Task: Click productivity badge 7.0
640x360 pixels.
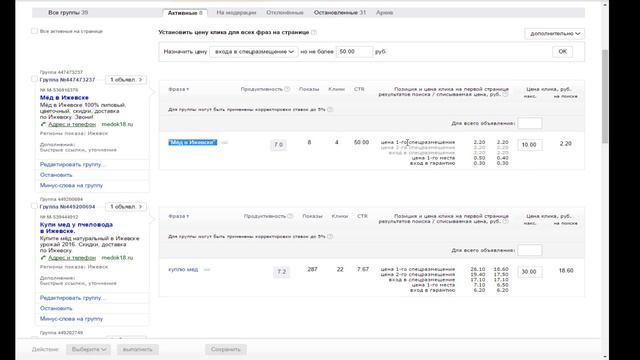Action: 278,144
